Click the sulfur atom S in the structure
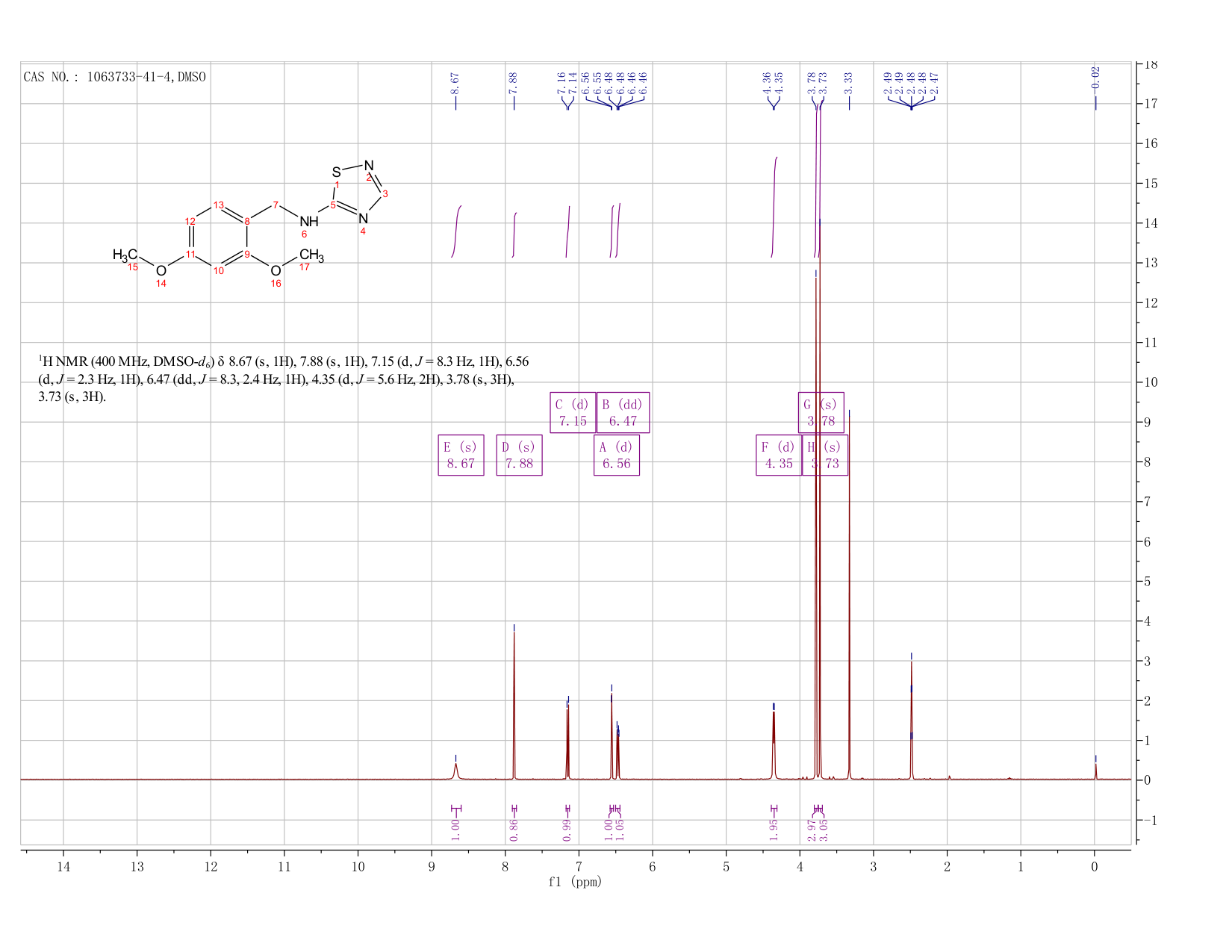 336,172
